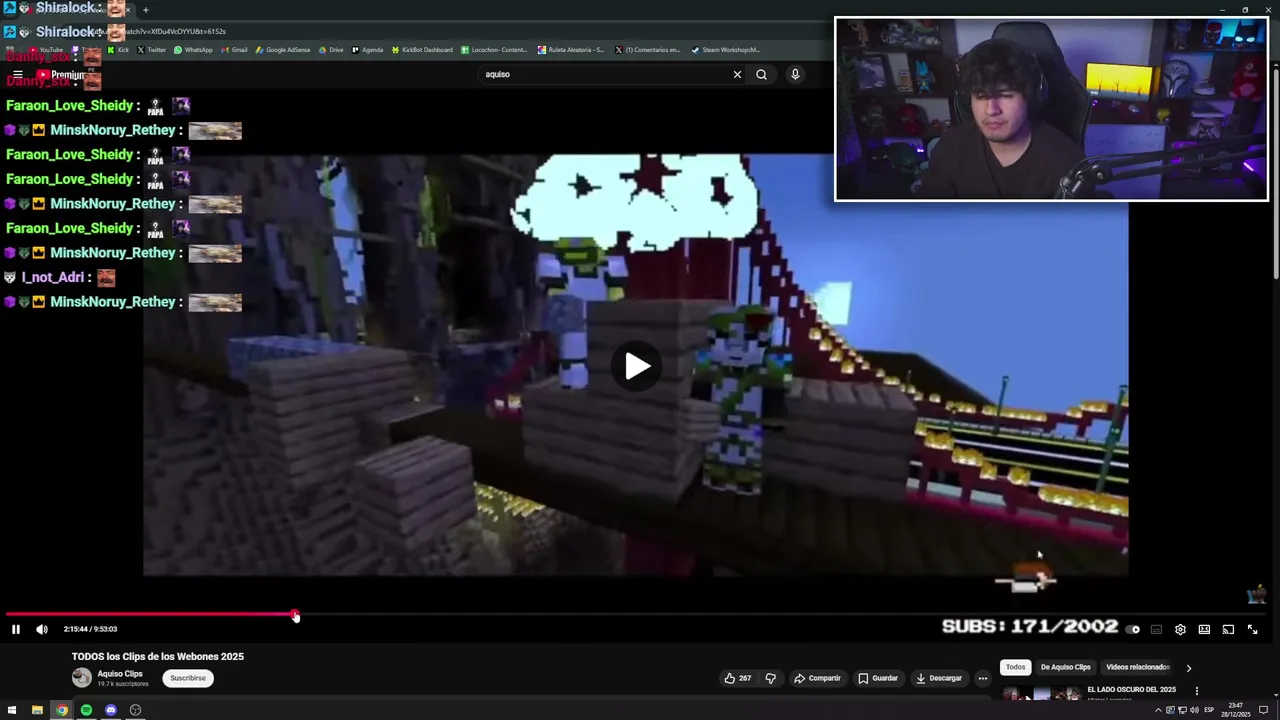Open options for 'EL LADO OSCURO DEL 2025'

[x=1196, y=691]
